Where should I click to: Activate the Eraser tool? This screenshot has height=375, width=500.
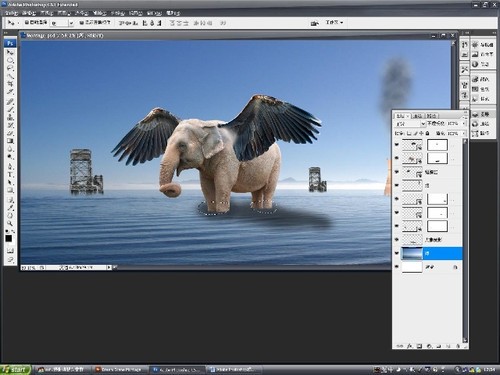coord(10,133)
